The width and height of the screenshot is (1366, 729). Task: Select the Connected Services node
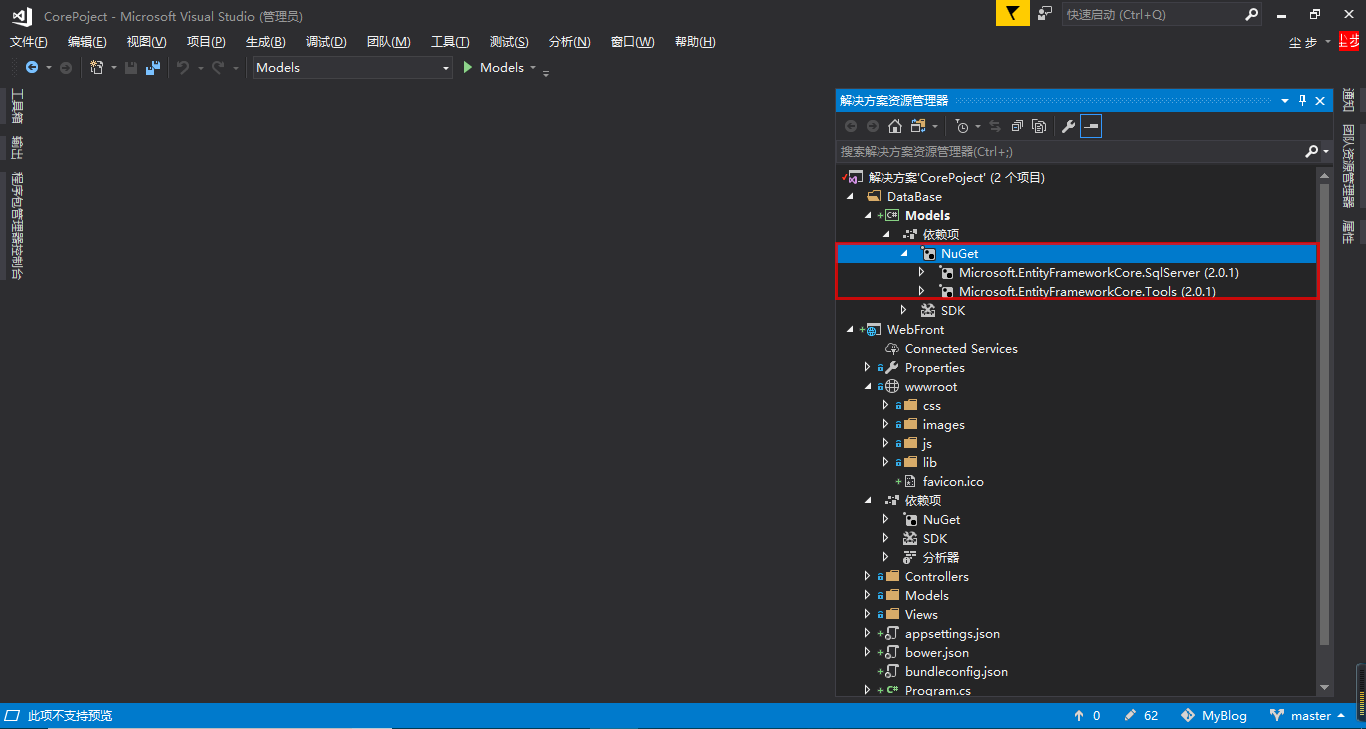click(961, 349)
